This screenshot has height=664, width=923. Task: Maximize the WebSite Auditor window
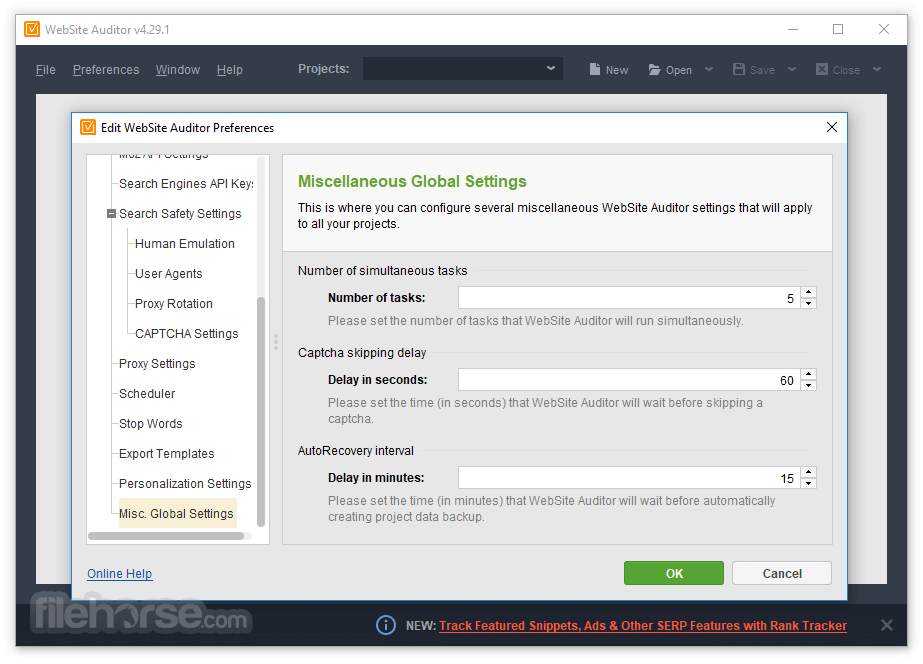coord(838,29)
